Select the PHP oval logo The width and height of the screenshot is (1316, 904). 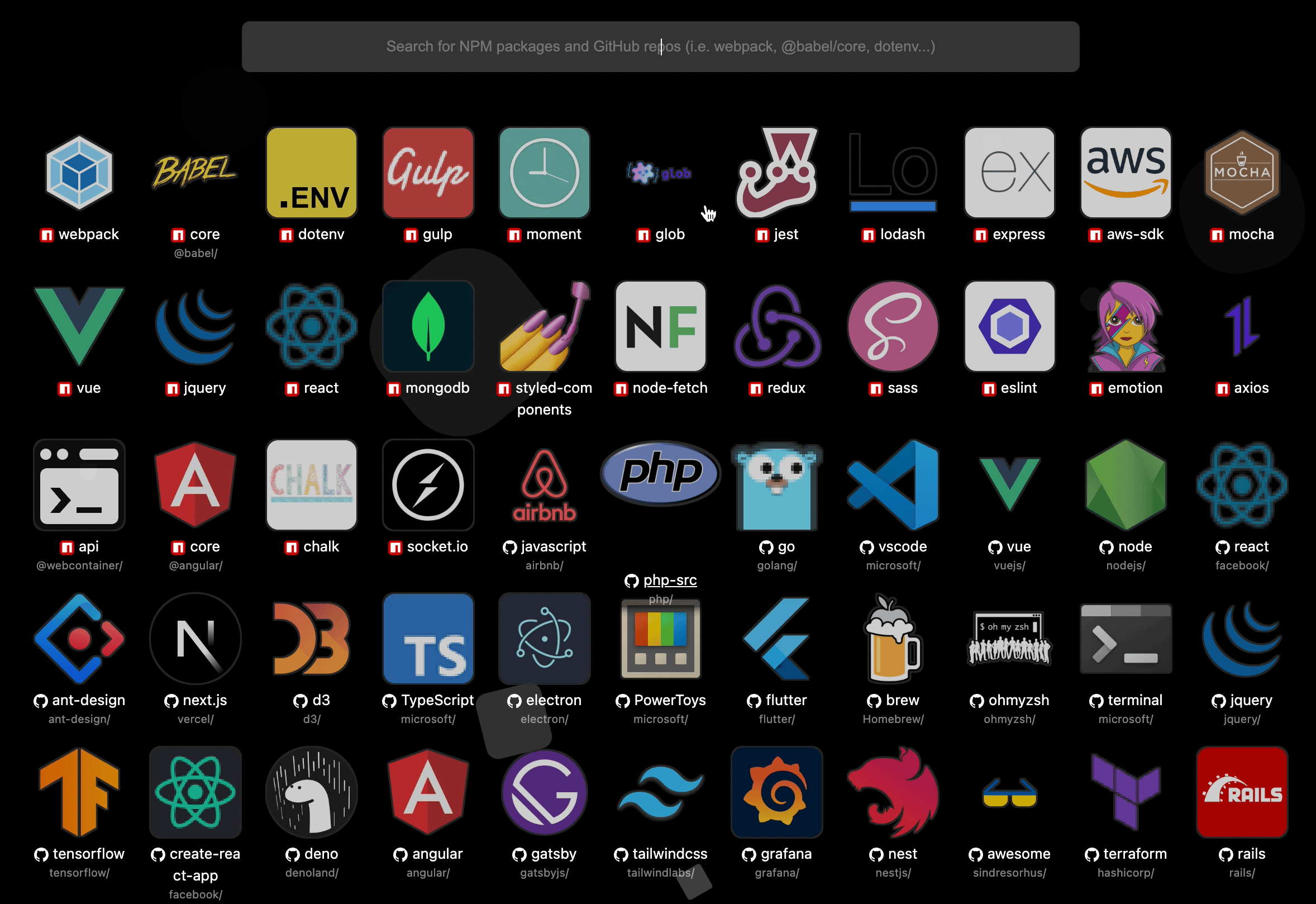660,474
